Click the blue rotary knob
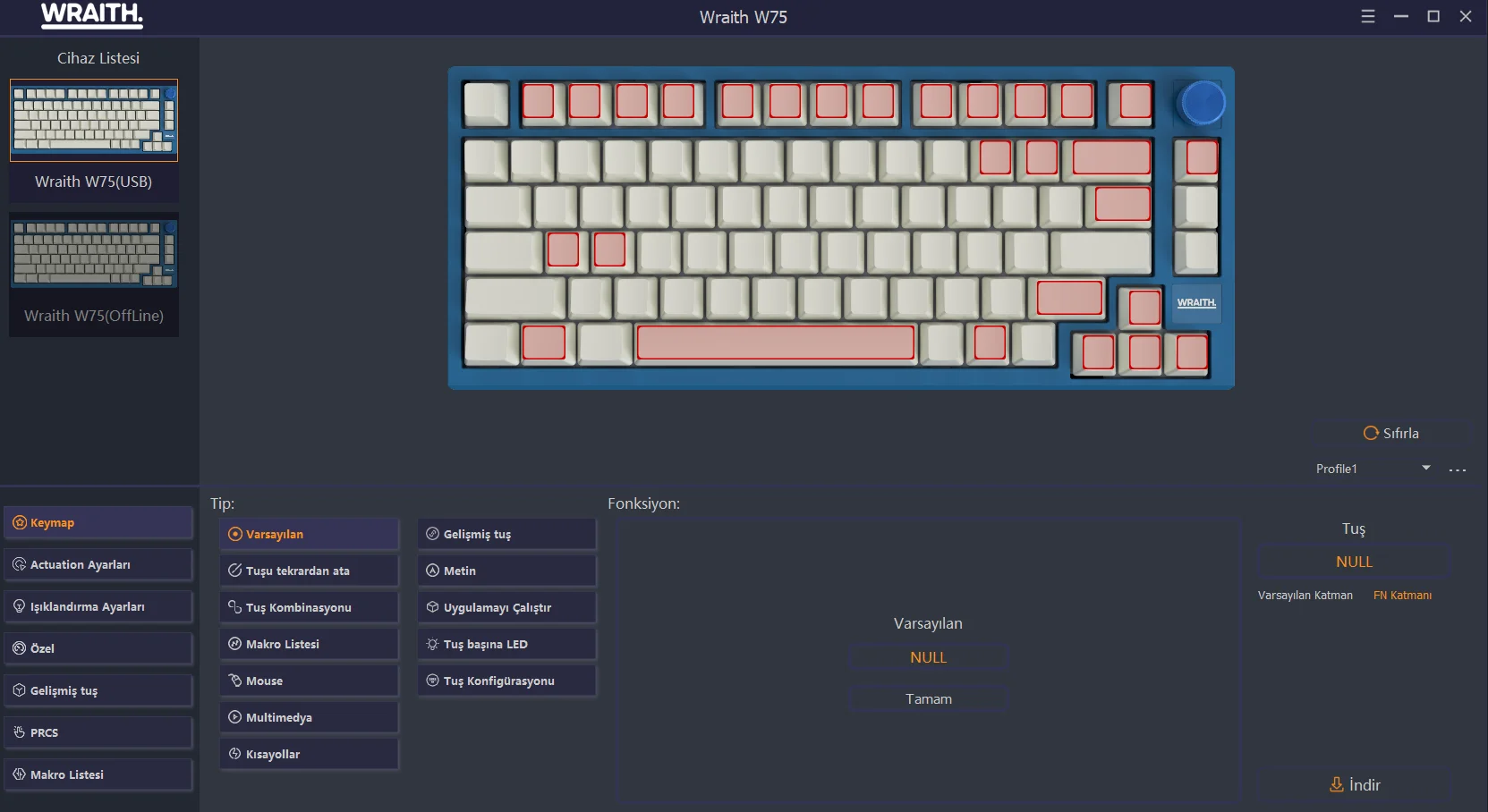Screen dimensions: 1488x812 click(x=1202, y=103)
